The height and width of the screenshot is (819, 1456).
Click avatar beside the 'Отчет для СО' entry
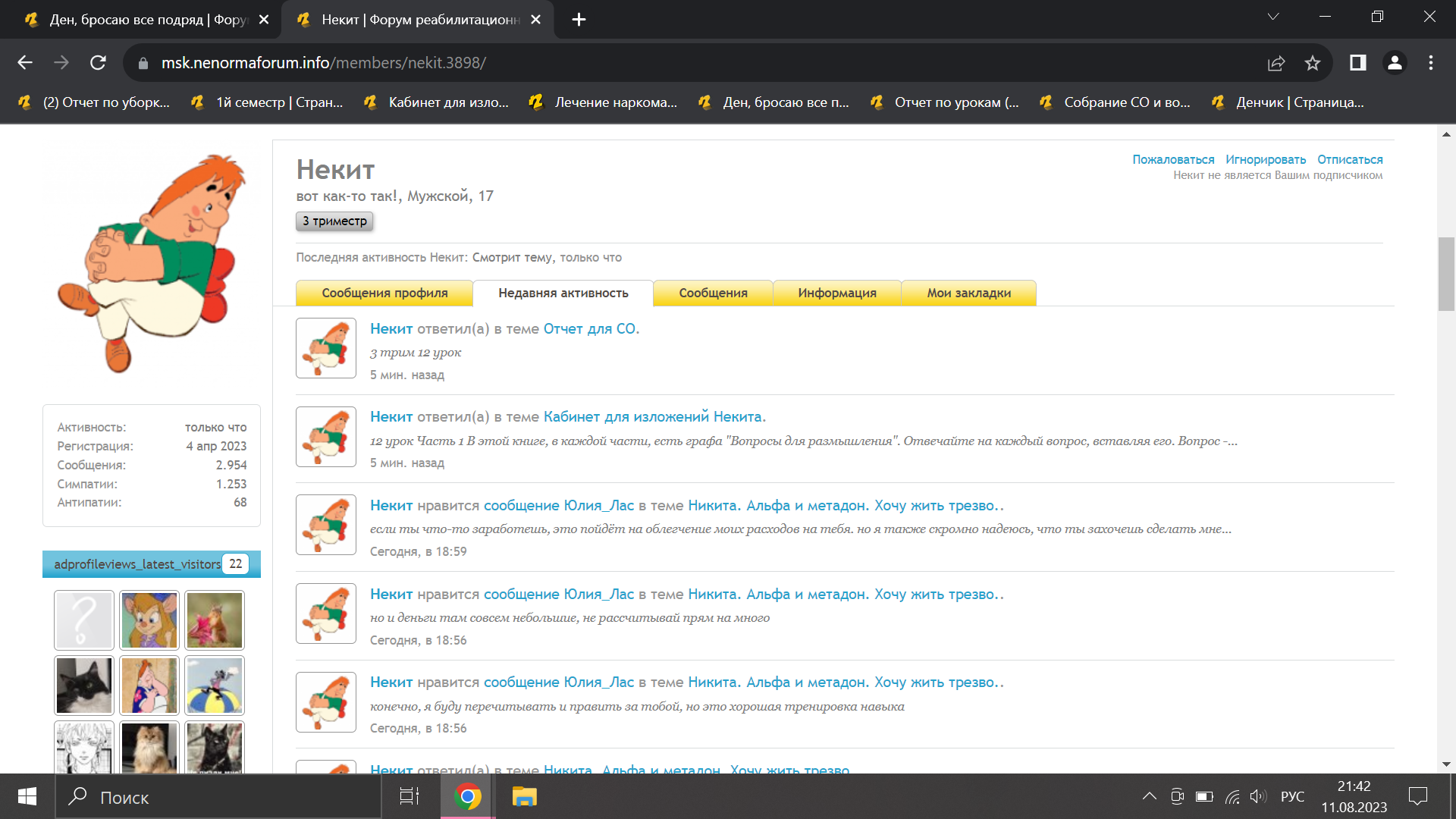(x=326, y=348)
